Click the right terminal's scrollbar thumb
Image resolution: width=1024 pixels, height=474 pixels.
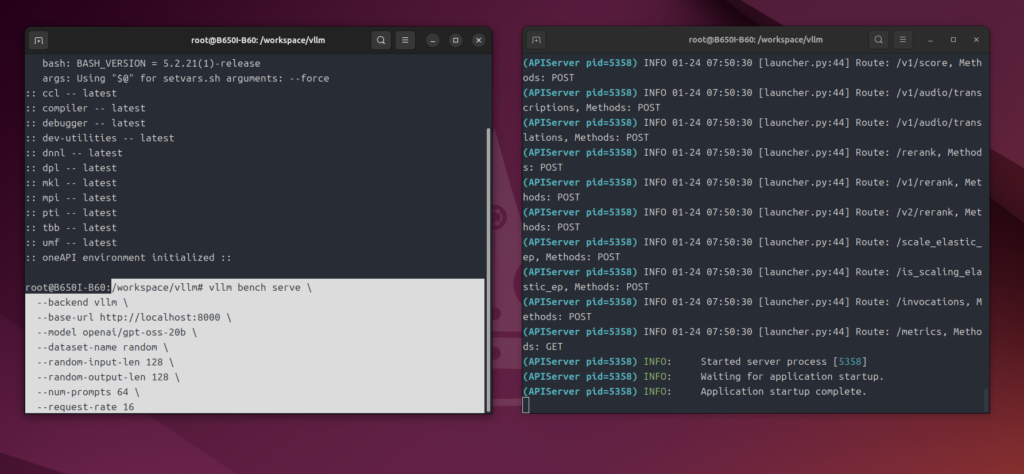point(985,400)
